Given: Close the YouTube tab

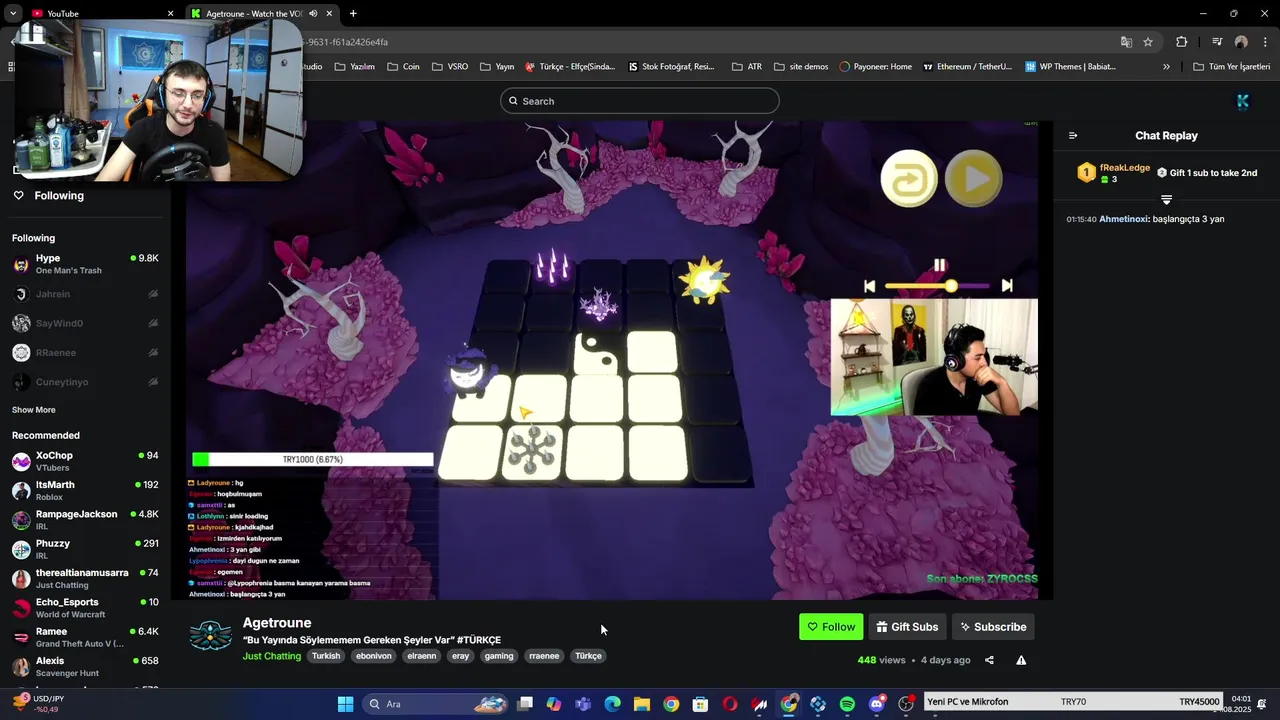Looking at the screenshot, I should tap(170, 13).
